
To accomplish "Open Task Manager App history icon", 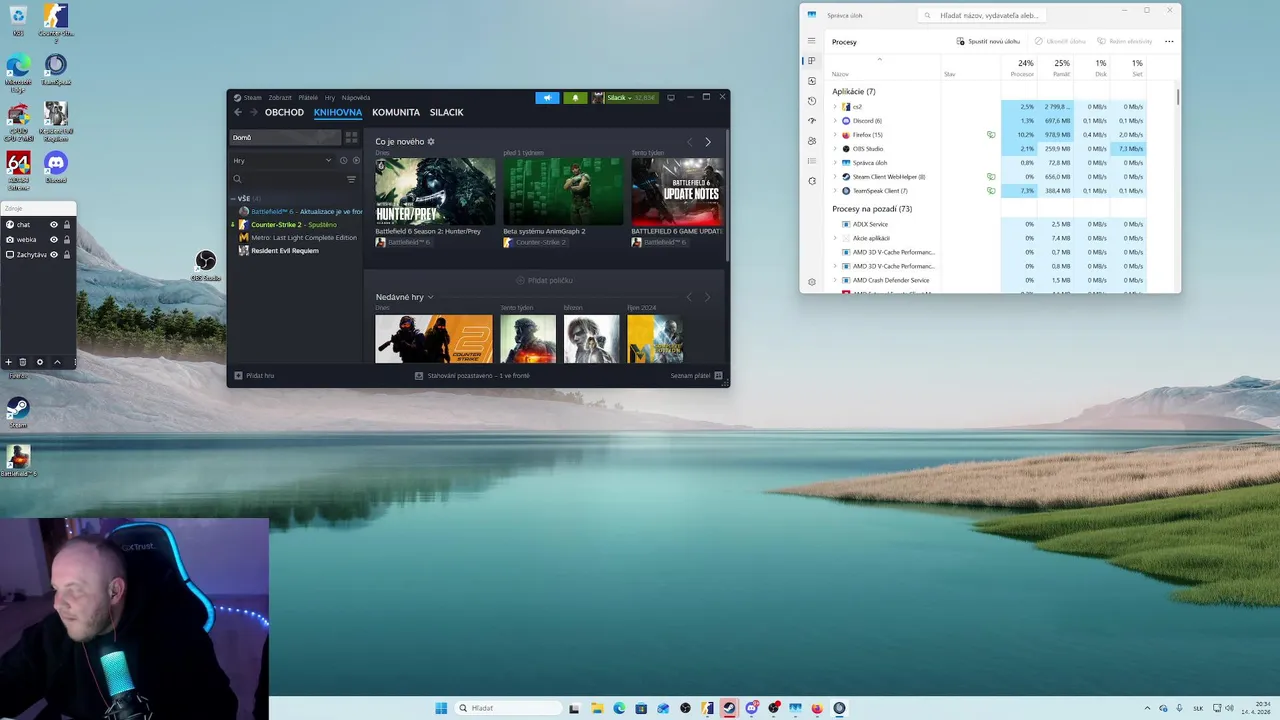I will click(x=811, y=101).
